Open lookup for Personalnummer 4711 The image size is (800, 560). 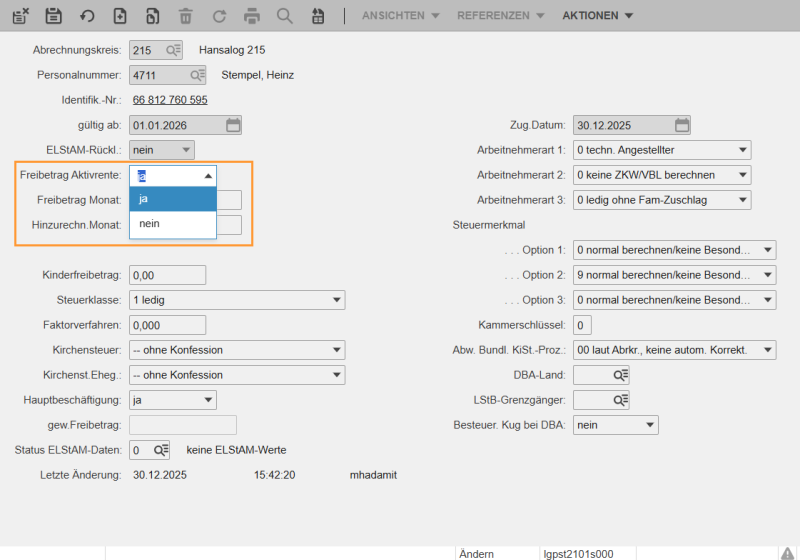(197, 75)
